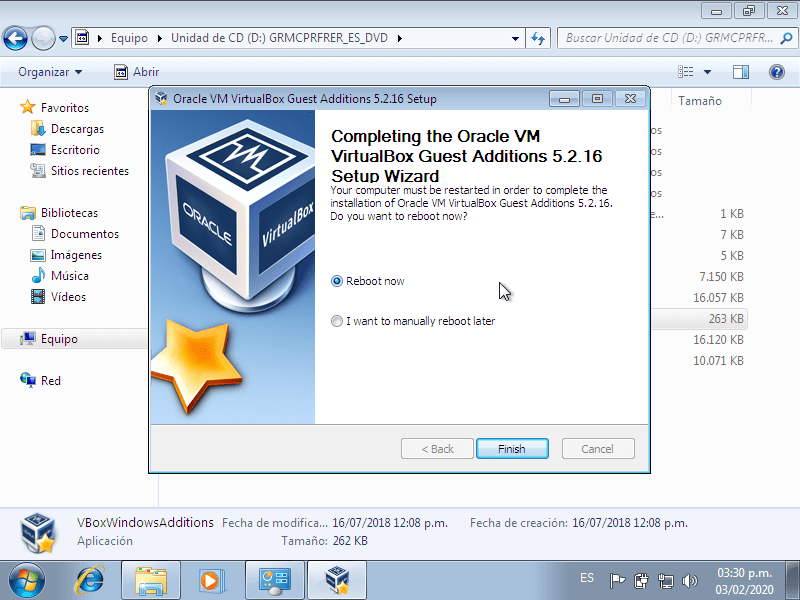This screenshot has width=800, height=600.
Task: Open the Organizar dropdown menu
Action: pos(50,72)
